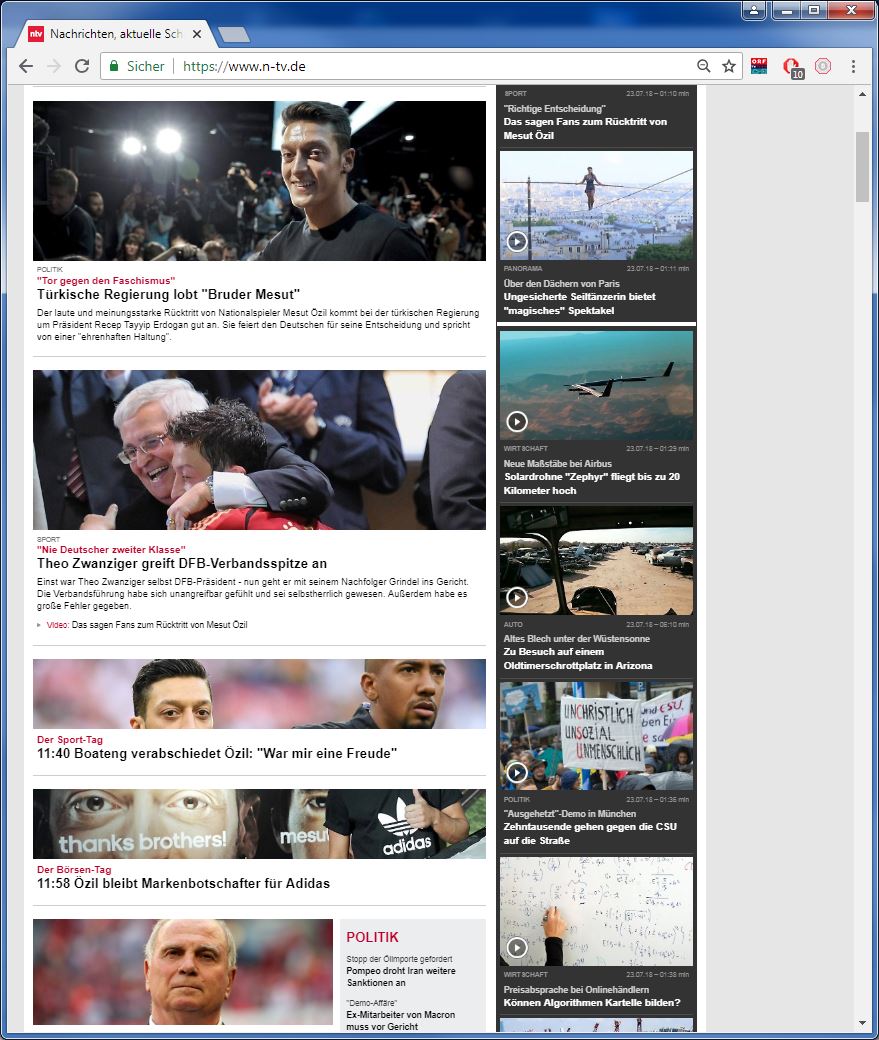
Task: Open Solardrohne Zephyr fliegt bis zu 20 Kilometer
Action: click(592, 484)
